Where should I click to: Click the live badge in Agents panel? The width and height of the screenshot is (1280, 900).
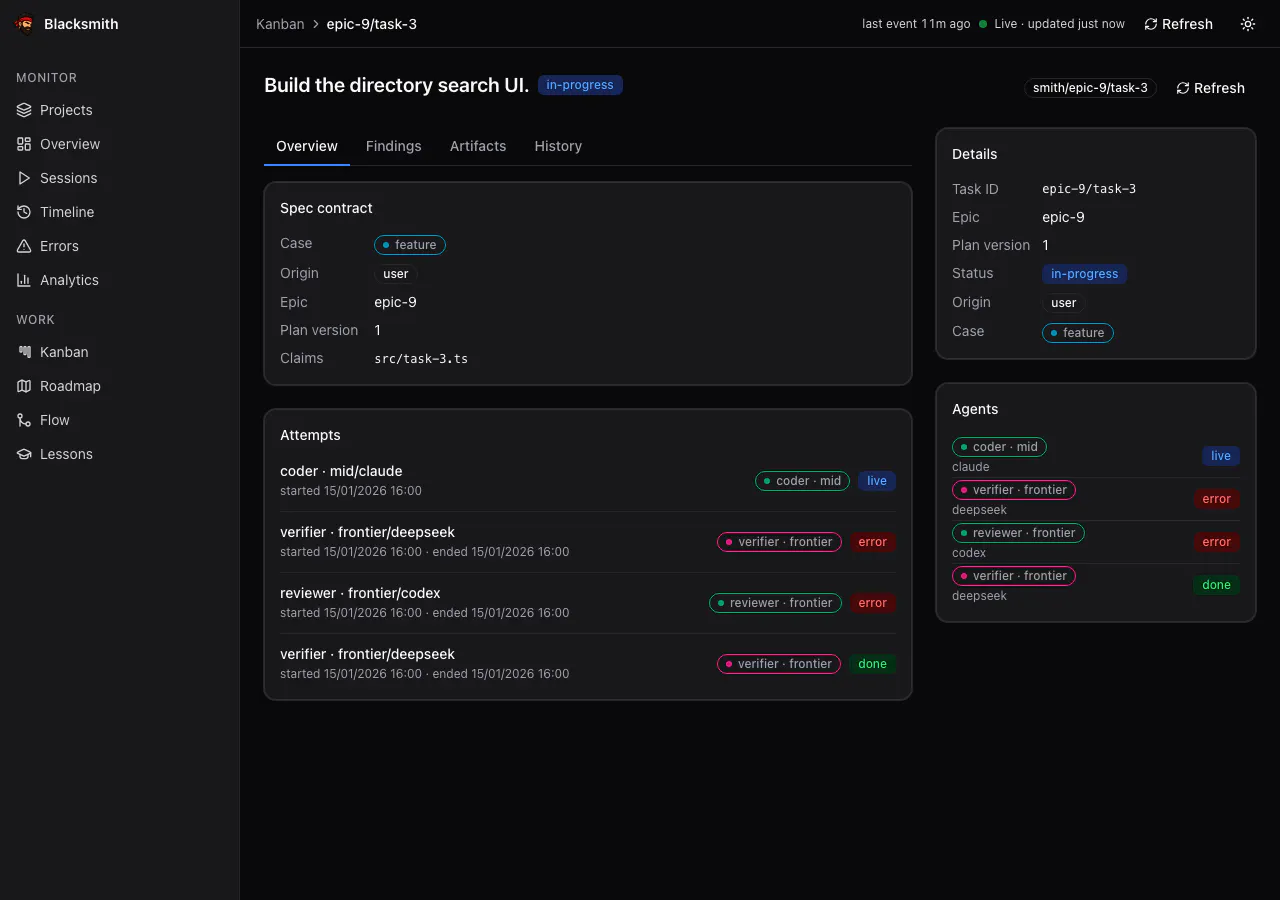[1221, 456]
